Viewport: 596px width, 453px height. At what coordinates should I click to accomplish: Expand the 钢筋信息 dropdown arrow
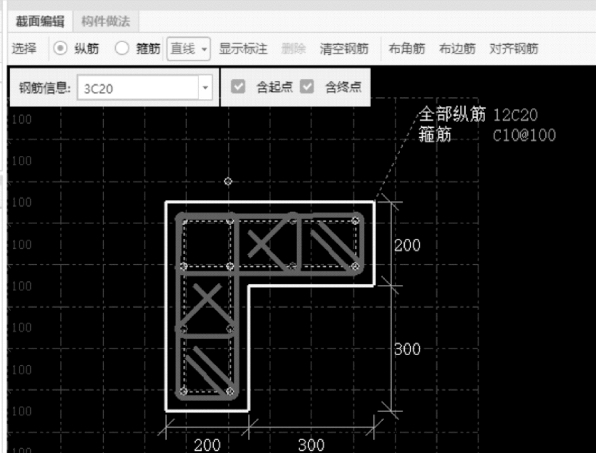point(205,88)
